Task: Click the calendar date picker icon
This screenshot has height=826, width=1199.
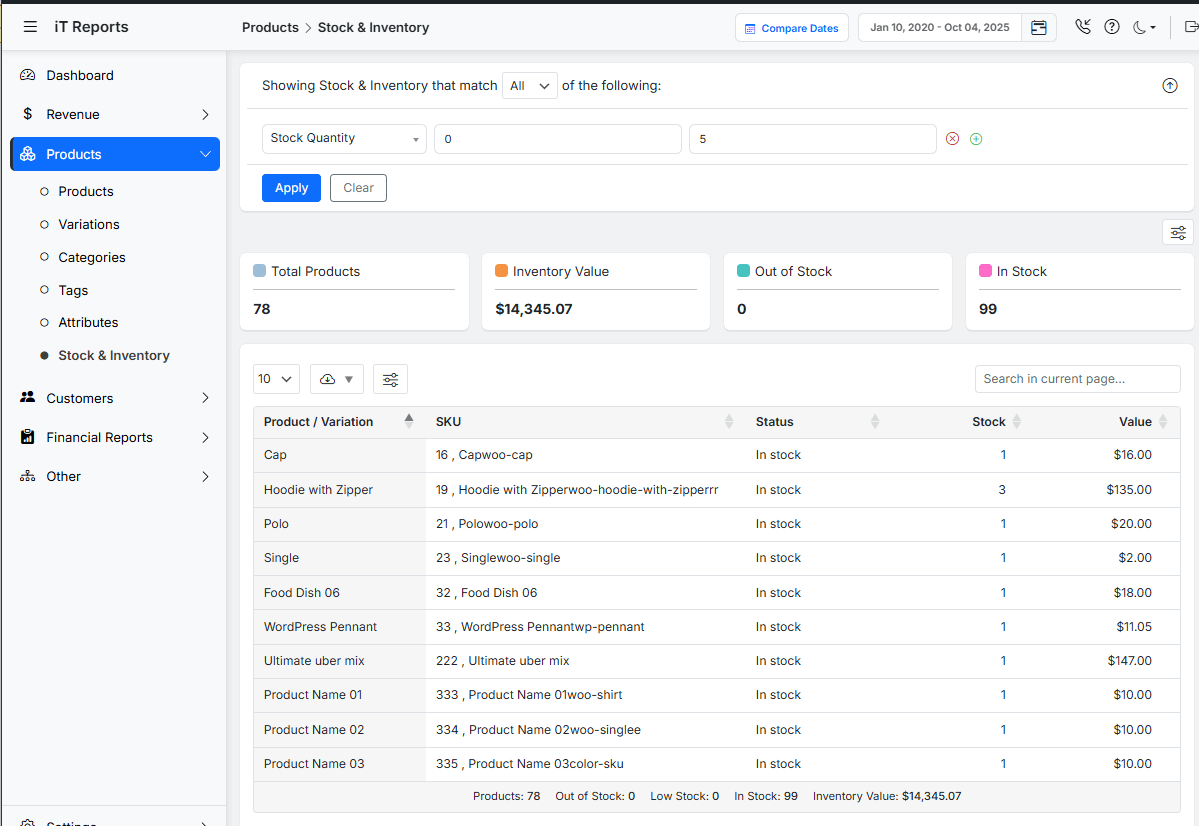Action: (1039, 27)
